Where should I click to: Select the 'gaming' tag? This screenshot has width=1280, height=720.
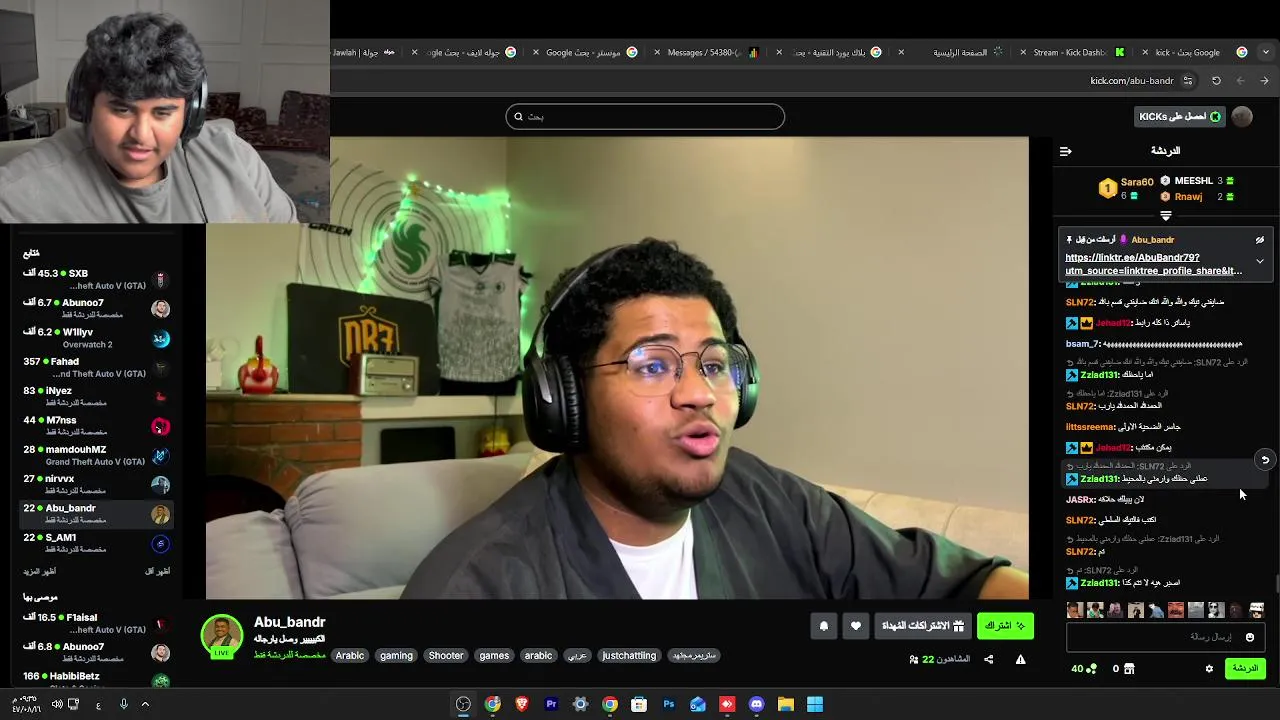[396, 656]
